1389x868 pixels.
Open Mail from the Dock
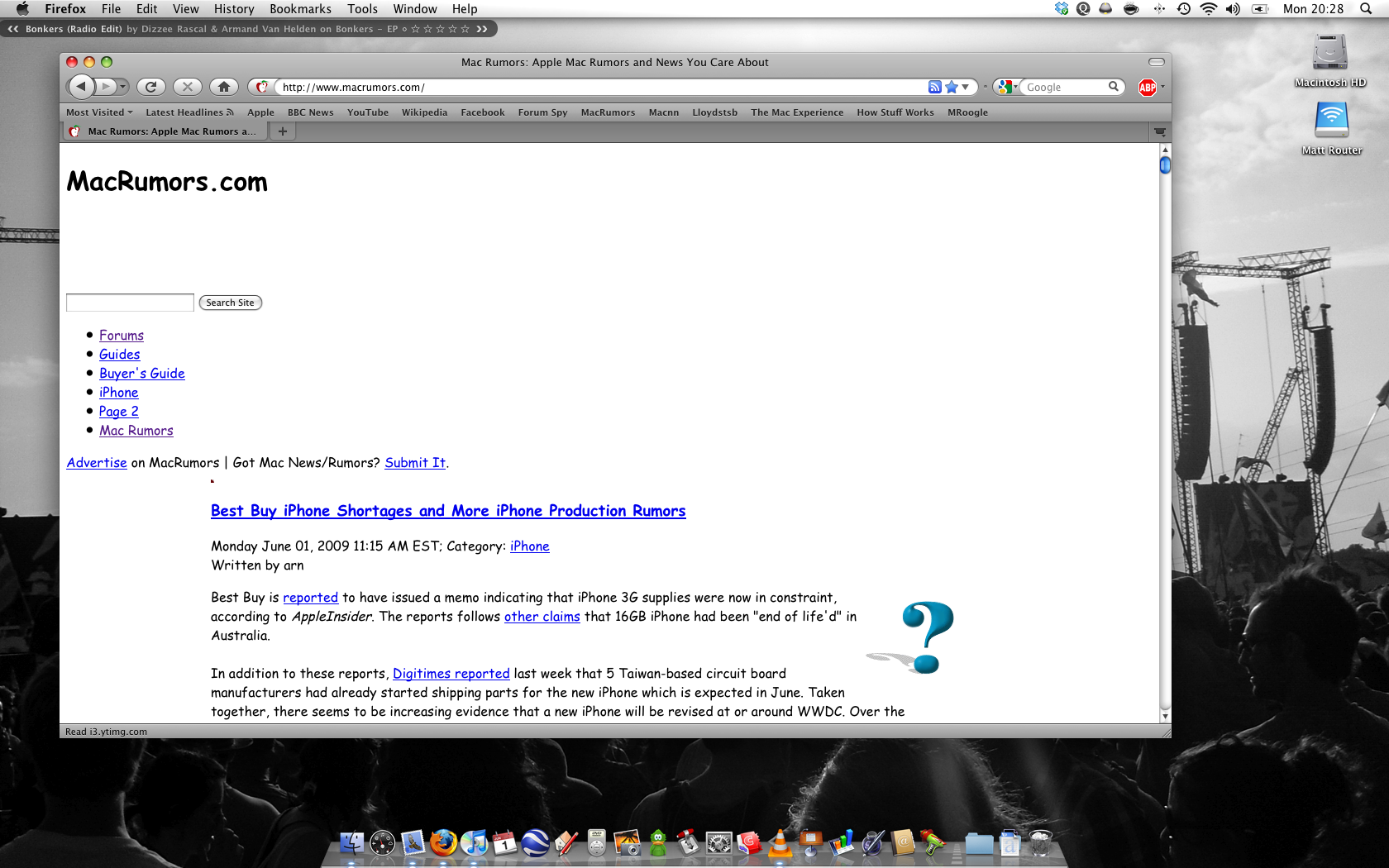click(413, 842)
